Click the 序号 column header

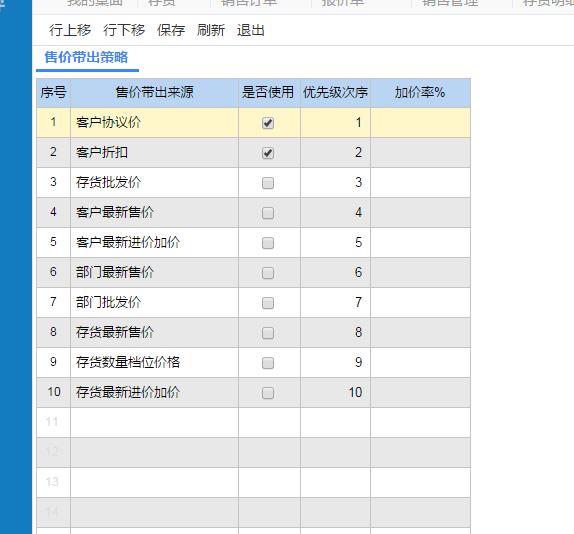click(x=53, y=93)
